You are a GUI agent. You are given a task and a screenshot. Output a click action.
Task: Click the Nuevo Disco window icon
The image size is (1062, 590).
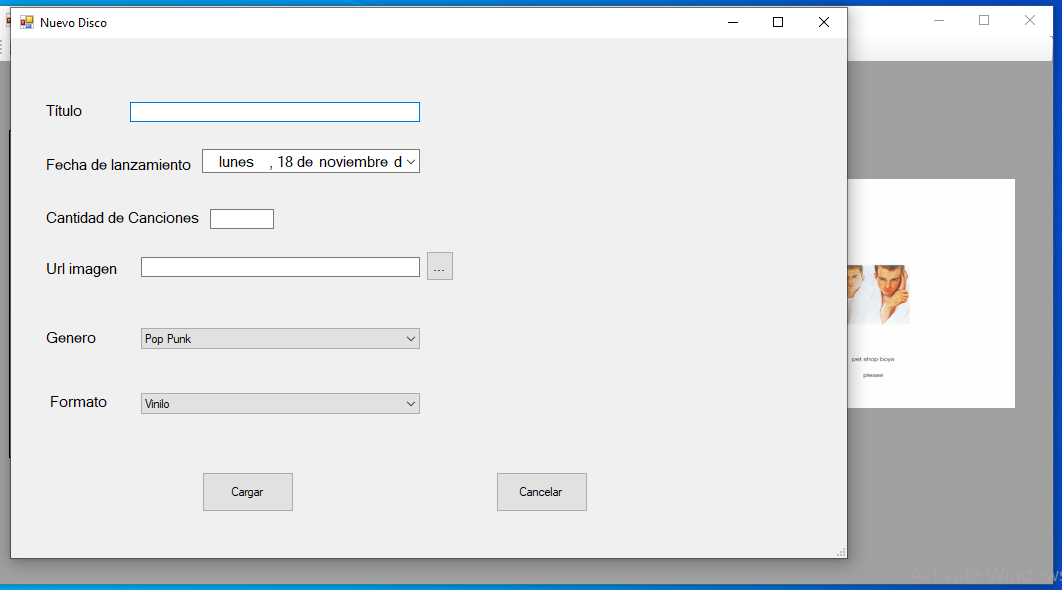[26, 22]
